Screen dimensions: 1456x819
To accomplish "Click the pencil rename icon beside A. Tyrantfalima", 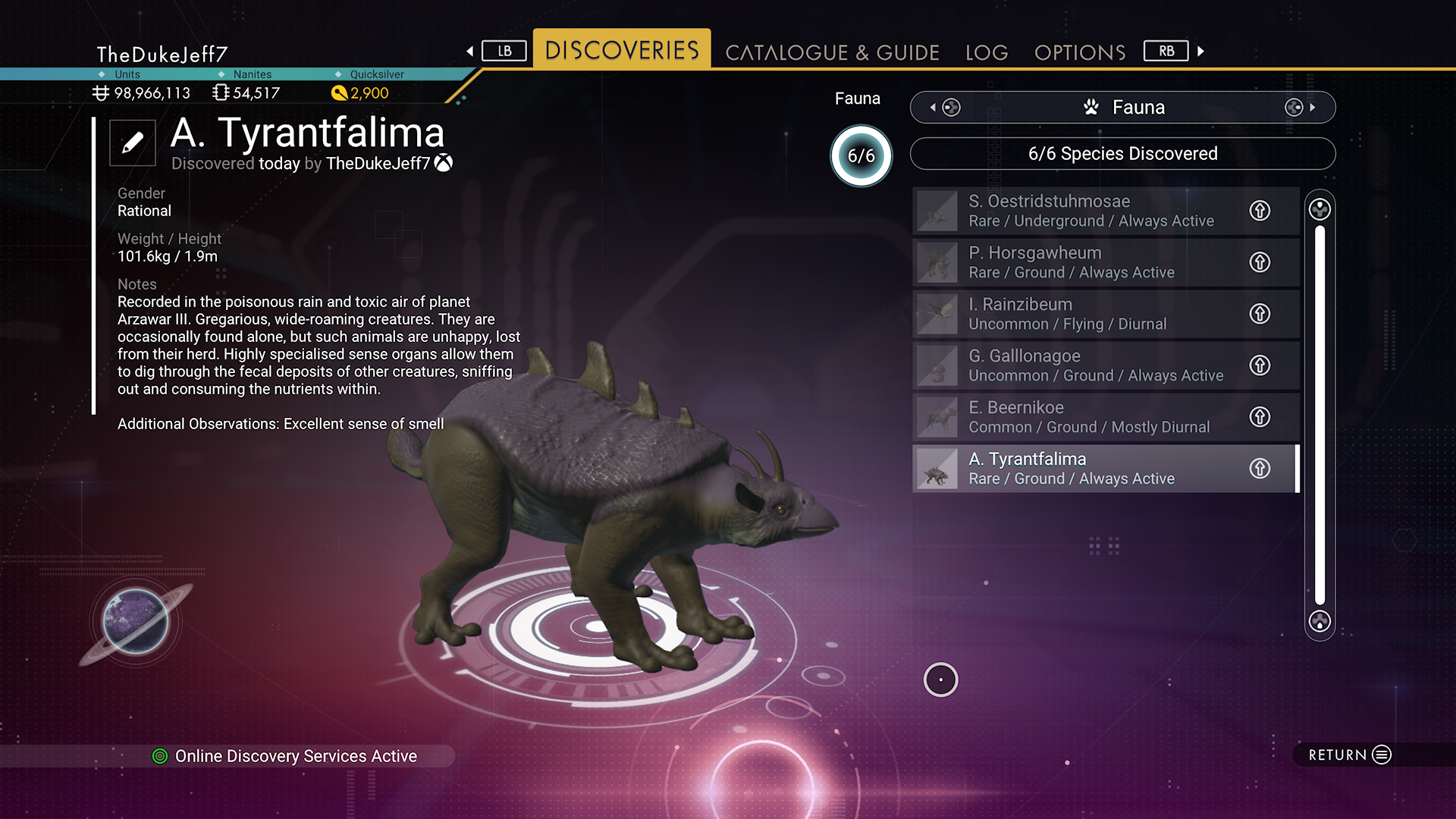I will click(x=133, y=143).
